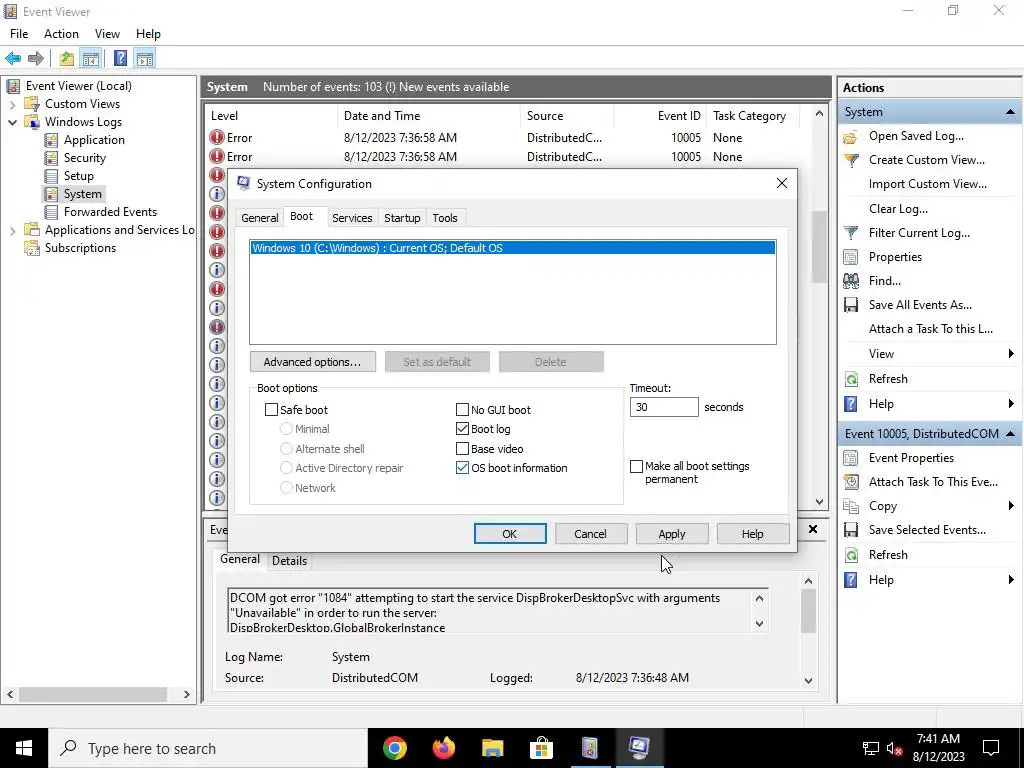
Task: Expand Applications and Services Logs node
Action: 12,230
